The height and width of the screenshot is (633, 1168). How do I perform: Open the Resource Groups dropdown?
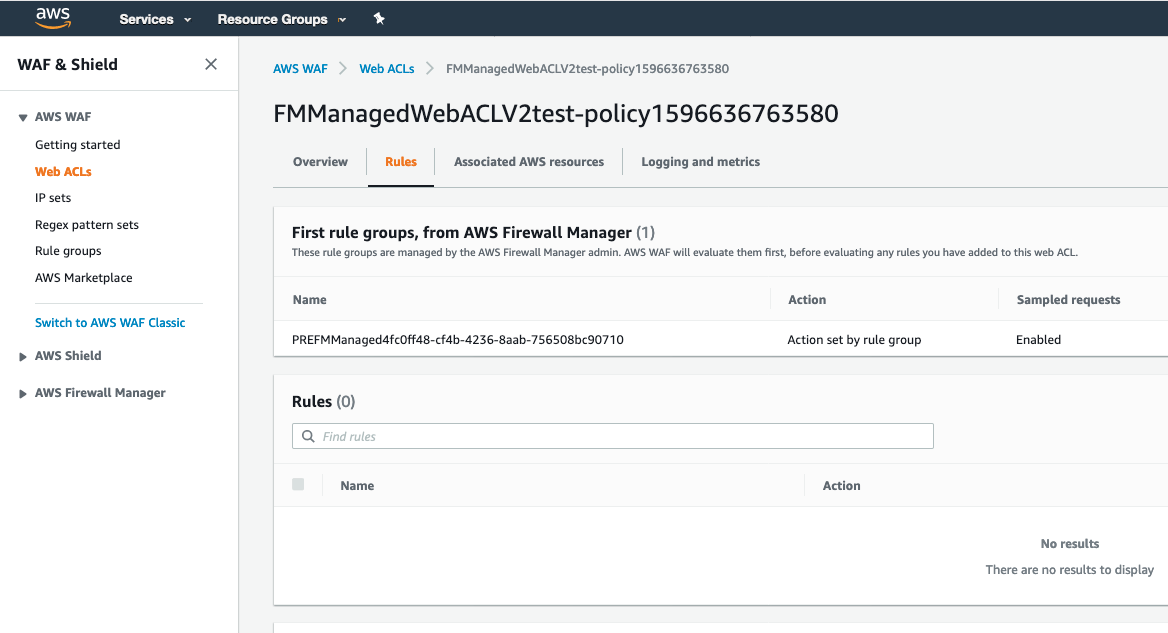click(282, 19)
